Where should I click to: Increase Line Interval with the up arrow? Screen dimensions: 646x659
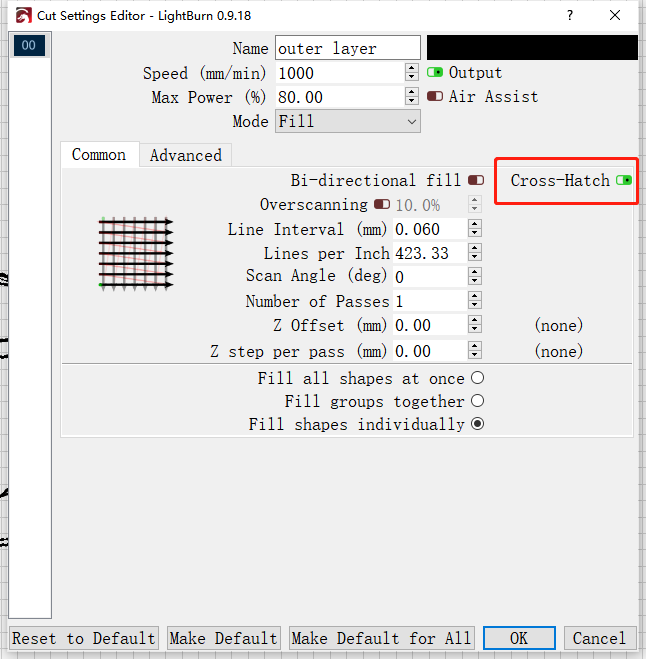click(x=475, y=224)
